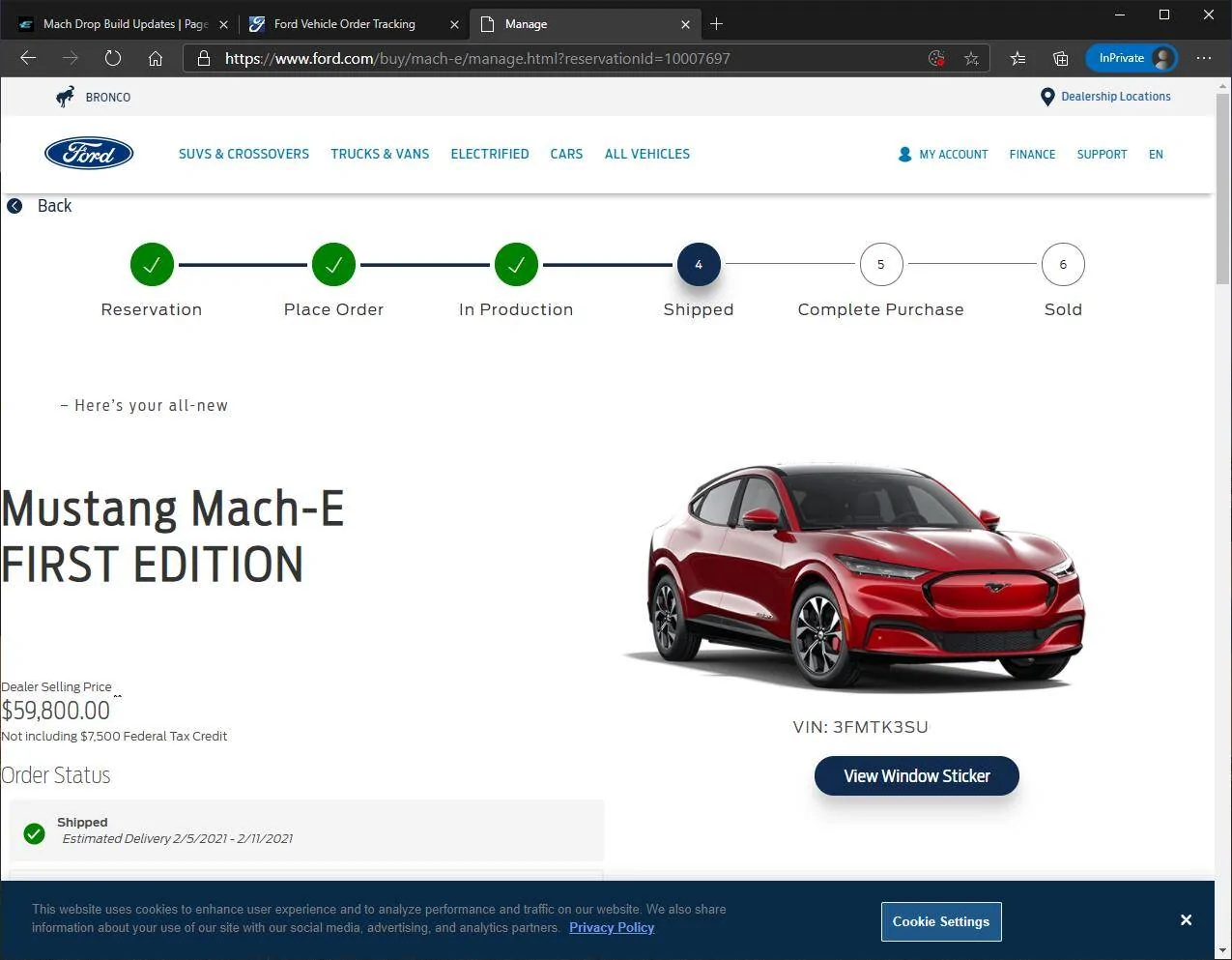Click scrollbar down arrow
The height and width of the screenshot is (960, 1232).
pyautogui.click(x=1222, y=950)
